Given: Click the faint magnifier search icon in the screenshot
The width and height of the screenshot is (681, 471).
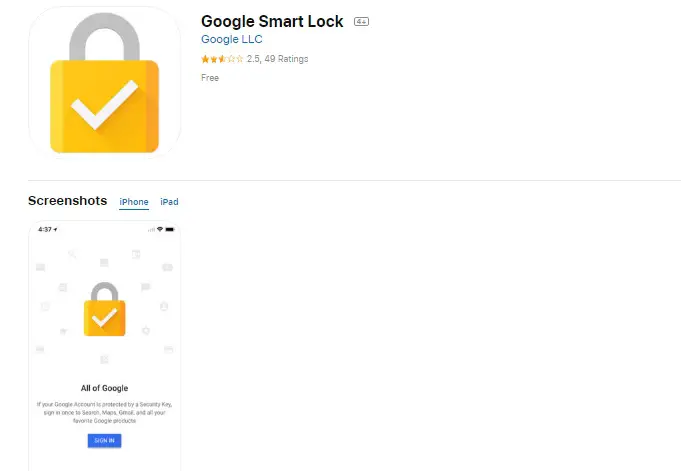Looking at the screenshot, I should 72,255.
